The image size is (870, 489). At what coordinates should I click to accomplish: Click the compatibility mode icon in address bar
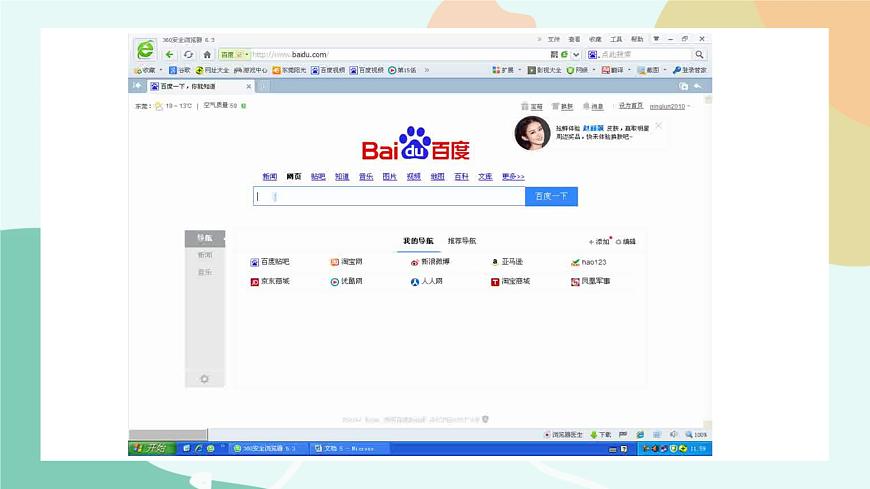(564, 54)
